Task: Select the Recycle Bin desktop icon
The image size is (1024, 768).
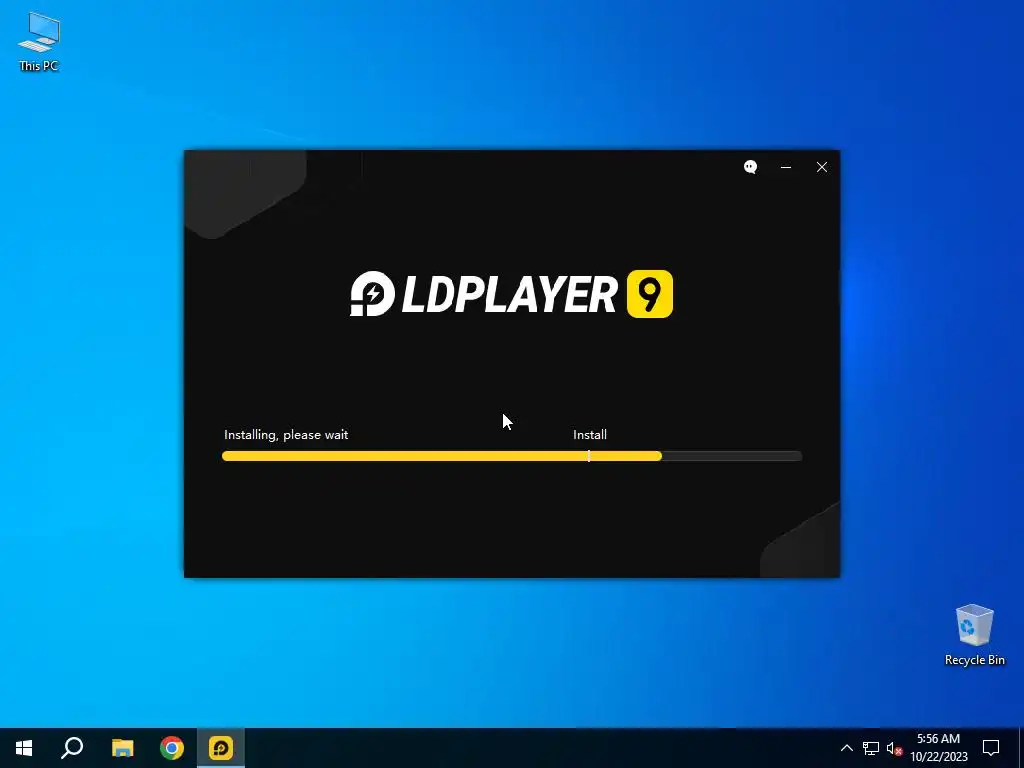Action: pos(974,635)
